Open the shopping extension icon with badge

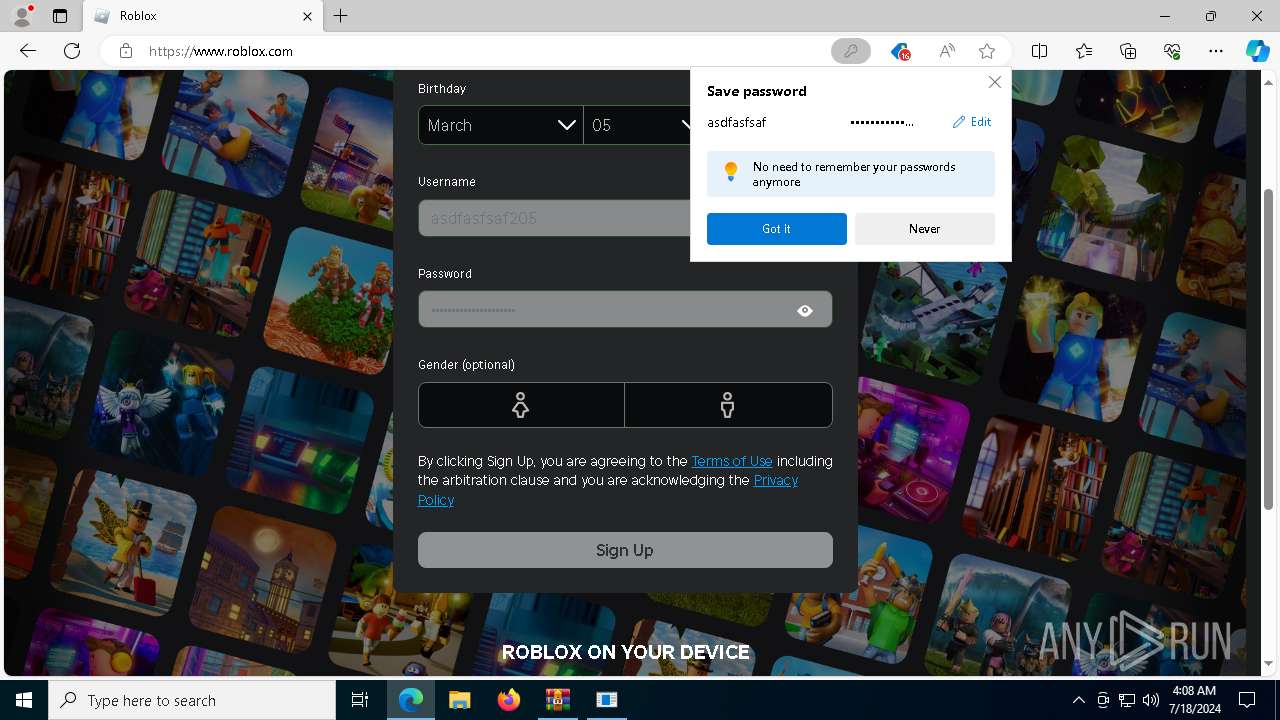tap(900, 51)
